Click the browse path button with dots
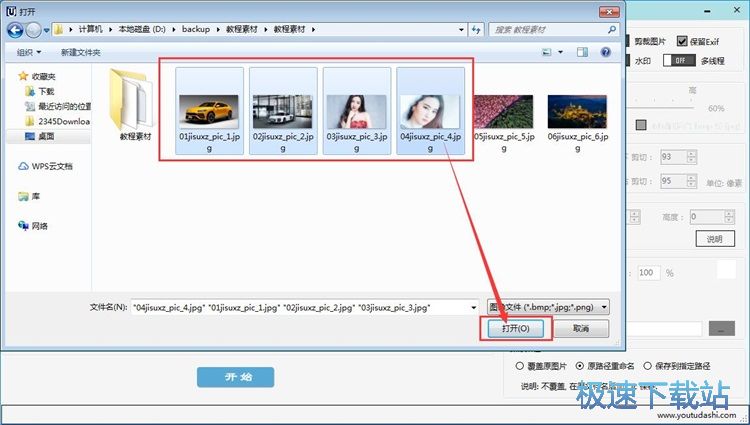 [721, 328]
